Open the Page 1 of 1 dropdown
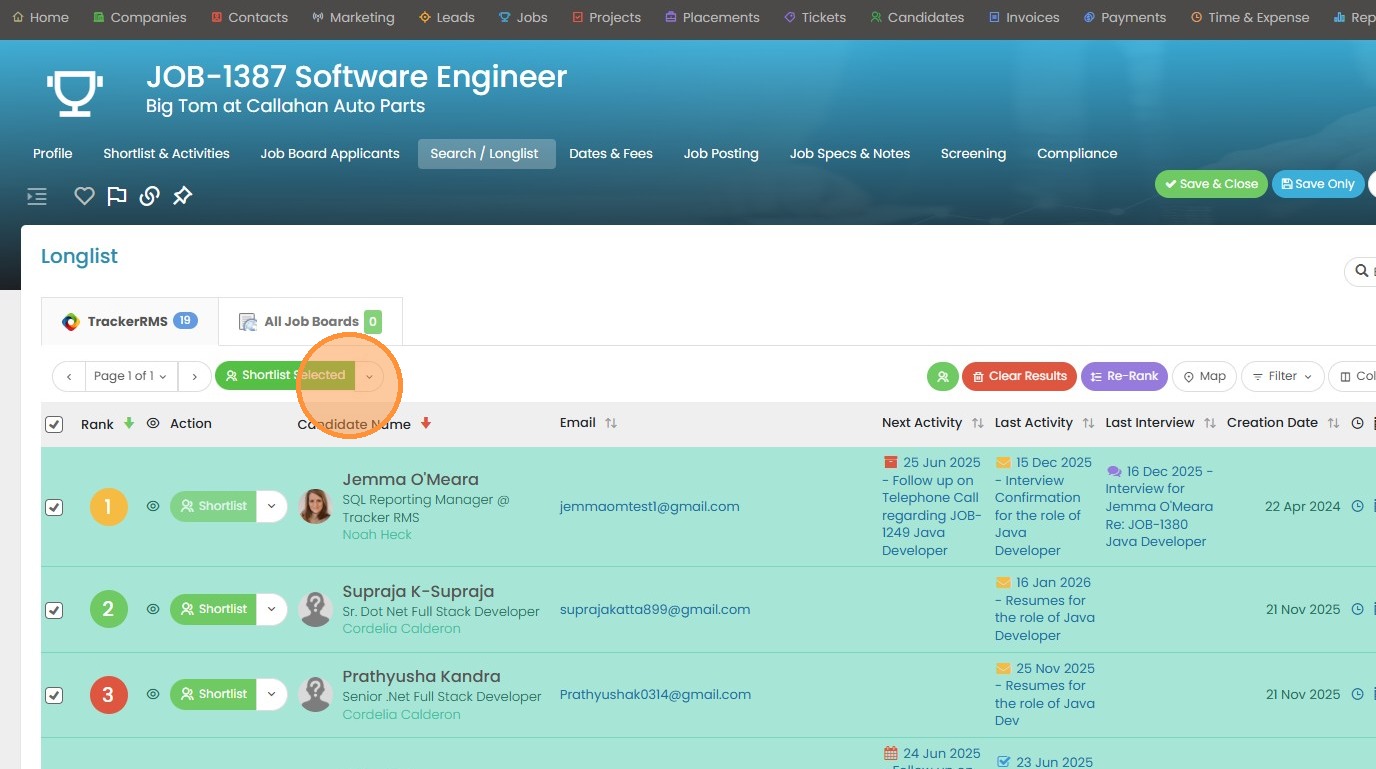The height and width of the screenshot is (769, 1376). point(132,376)
